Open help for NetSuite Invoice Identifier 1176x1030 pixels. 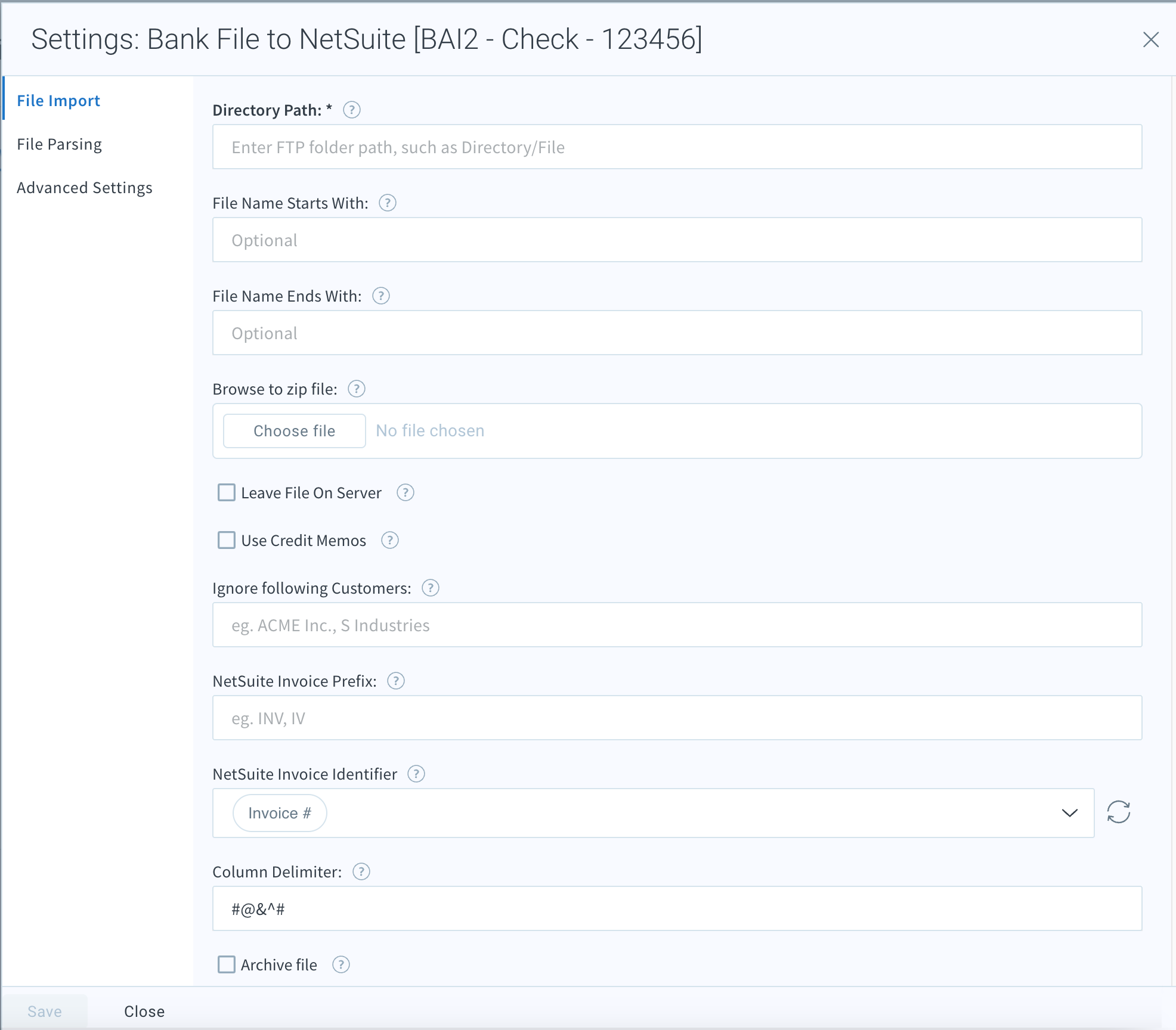coord(416,774)
